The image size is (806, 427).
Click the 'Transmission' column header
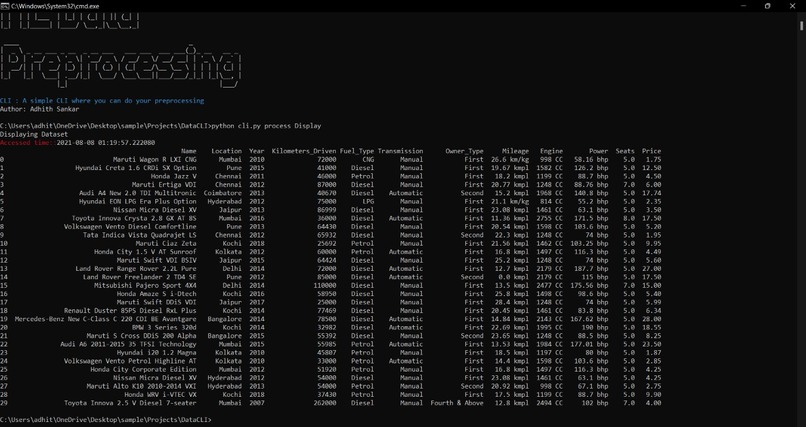click(x=400, y=151)
